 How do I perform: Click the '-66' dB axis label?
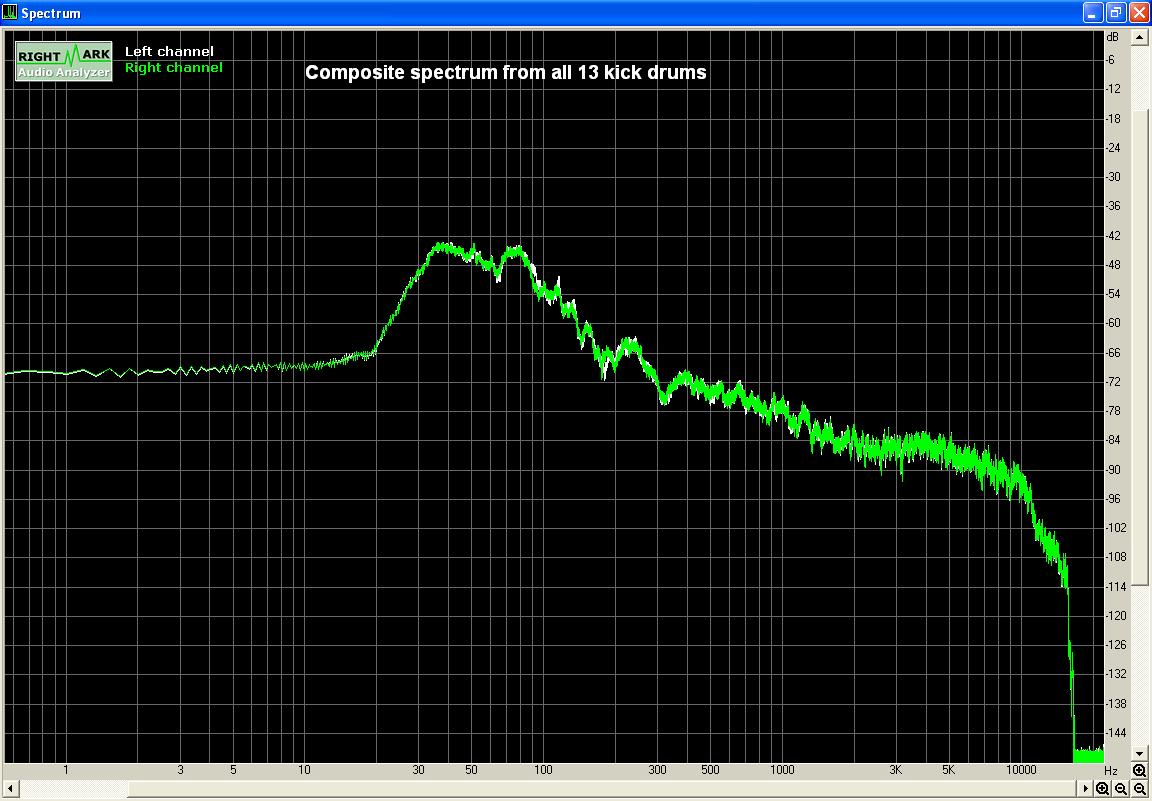tap(1113, 353)
